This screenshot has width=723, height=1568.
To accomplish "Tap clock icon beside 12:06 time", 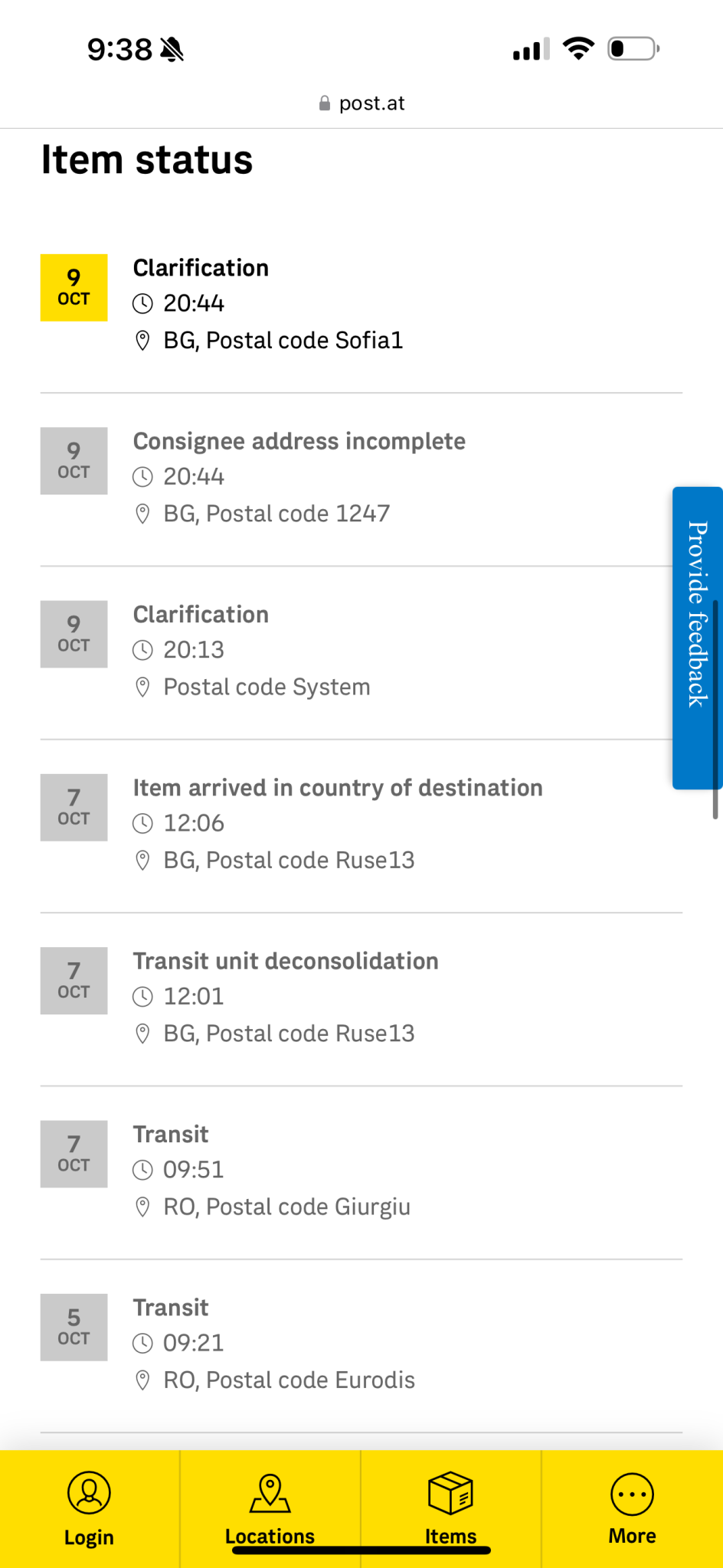I will click(x=142, y=824).
